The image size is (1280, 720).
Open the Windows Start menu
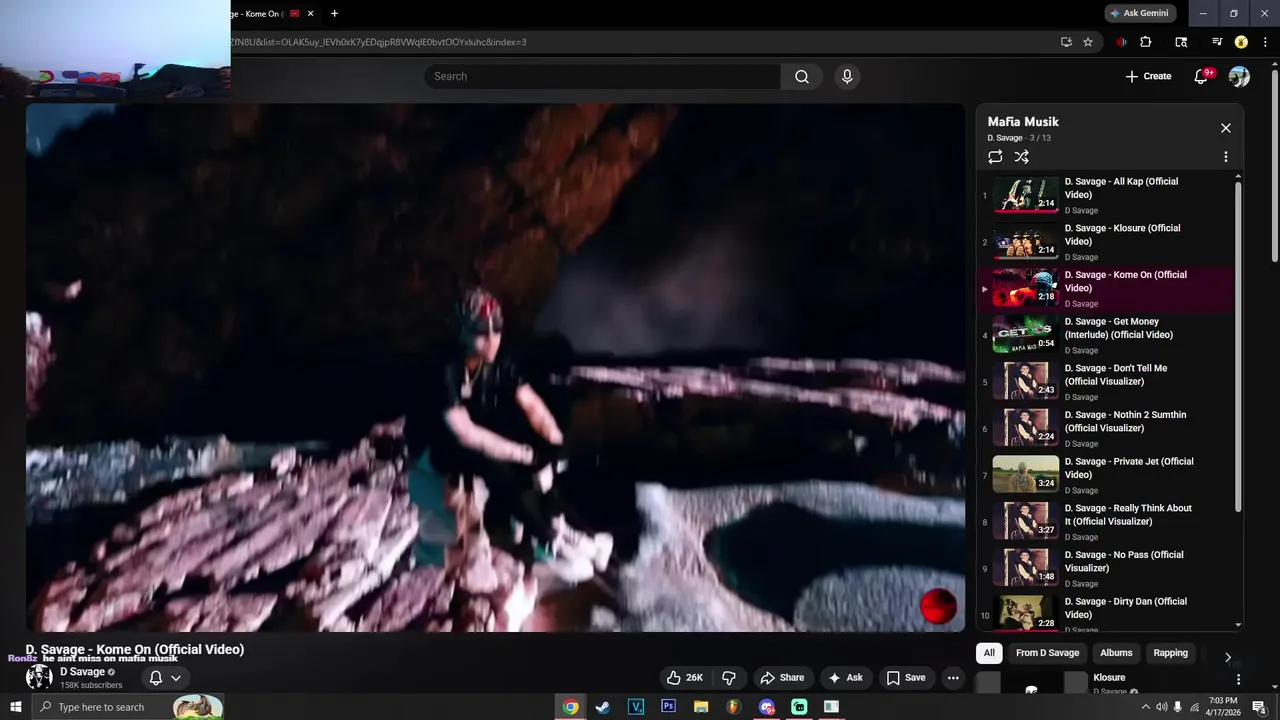pyautogui.click(x=15, y=707)
